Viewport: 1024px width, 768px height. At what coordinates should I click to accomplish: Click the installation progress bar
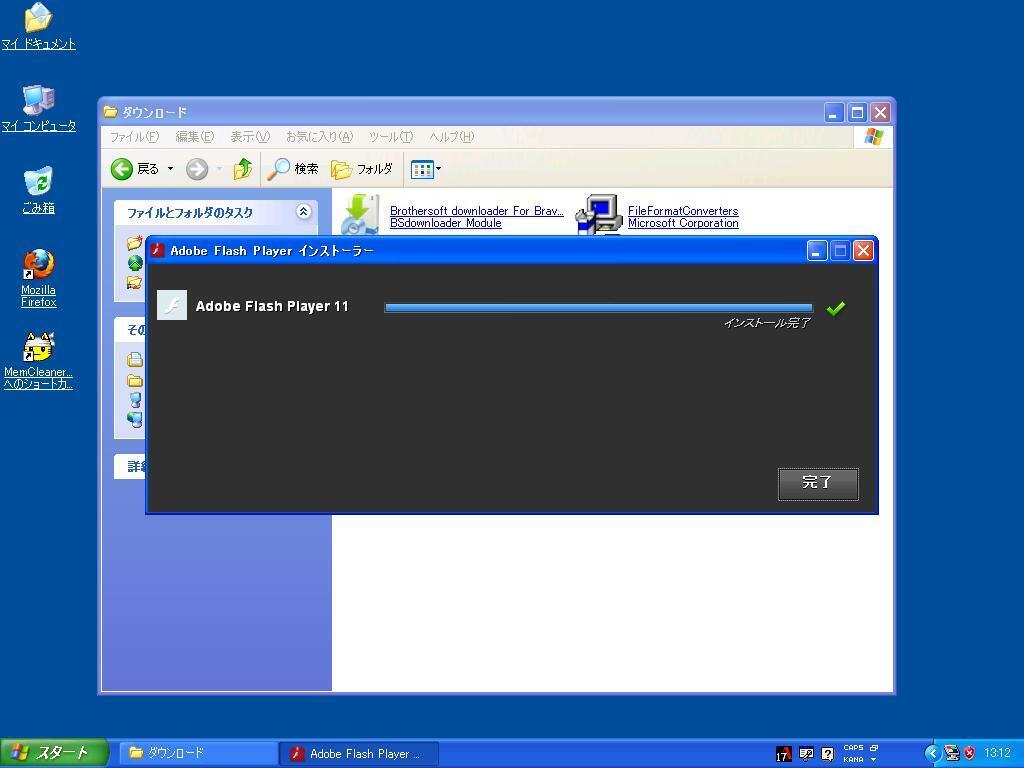(x=598, y=308)
